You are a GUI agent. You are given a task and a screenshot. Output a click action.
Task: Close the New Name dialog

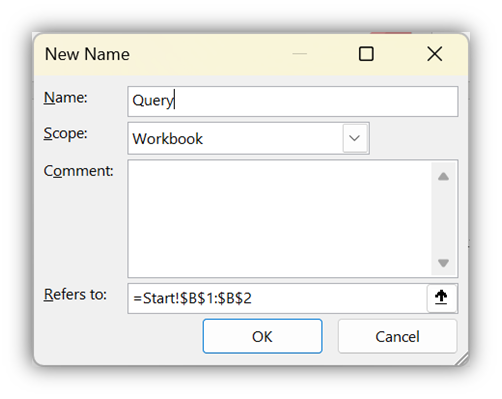tap(435, 54)
